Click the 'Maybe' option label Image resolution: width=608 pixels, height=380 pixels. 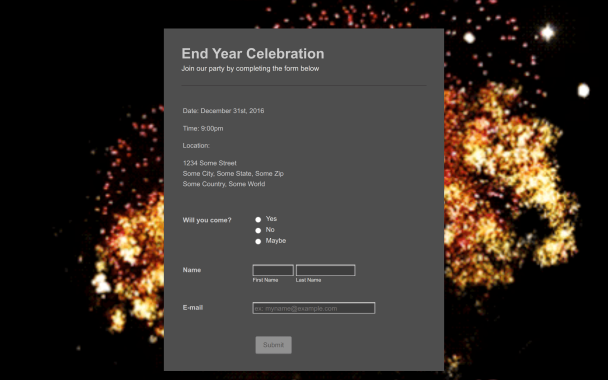point(276,240)
